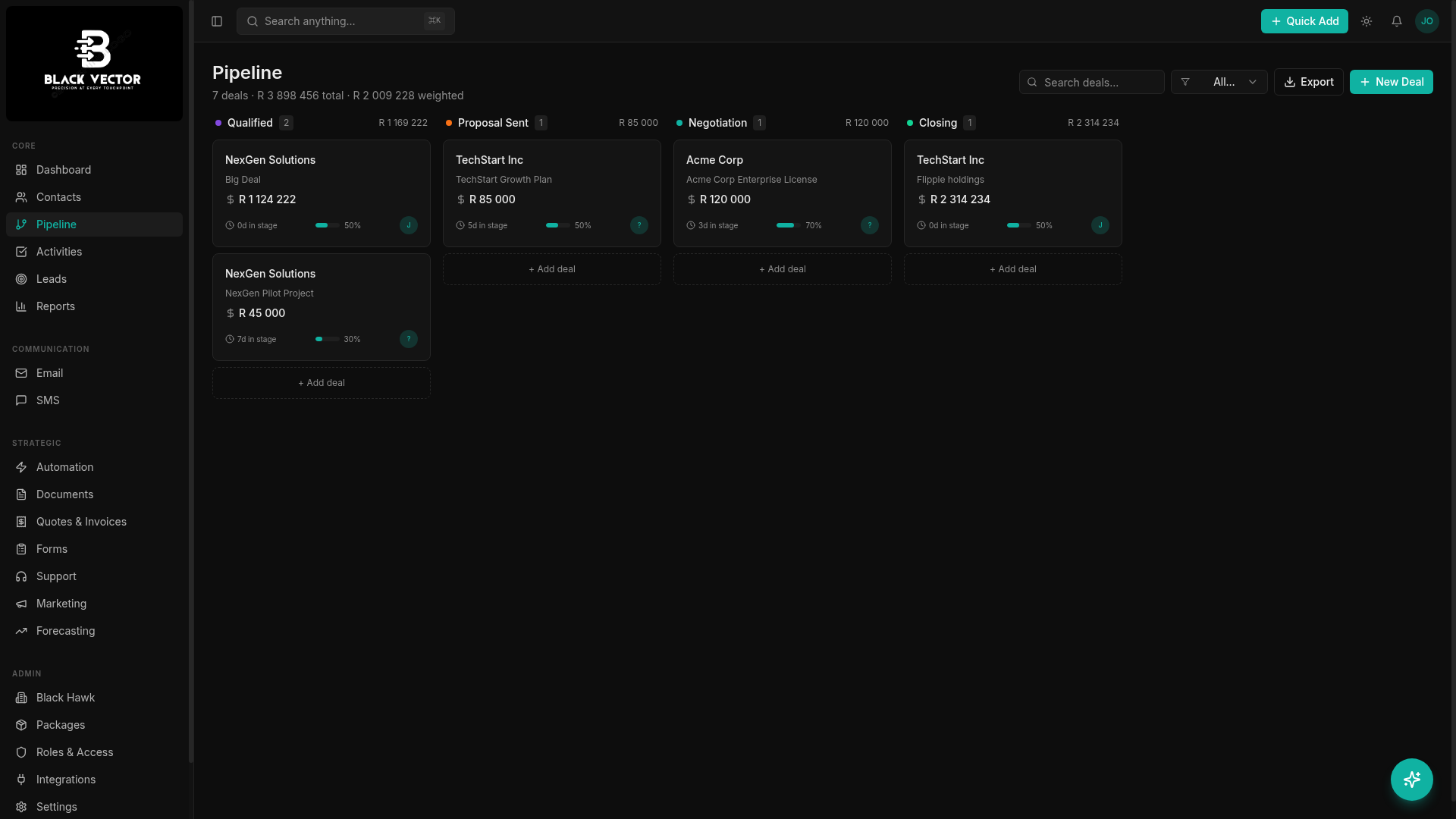
Task: Click the Quotes & Invoices icon
Action: pyautogui.click(x=21, y=522)
